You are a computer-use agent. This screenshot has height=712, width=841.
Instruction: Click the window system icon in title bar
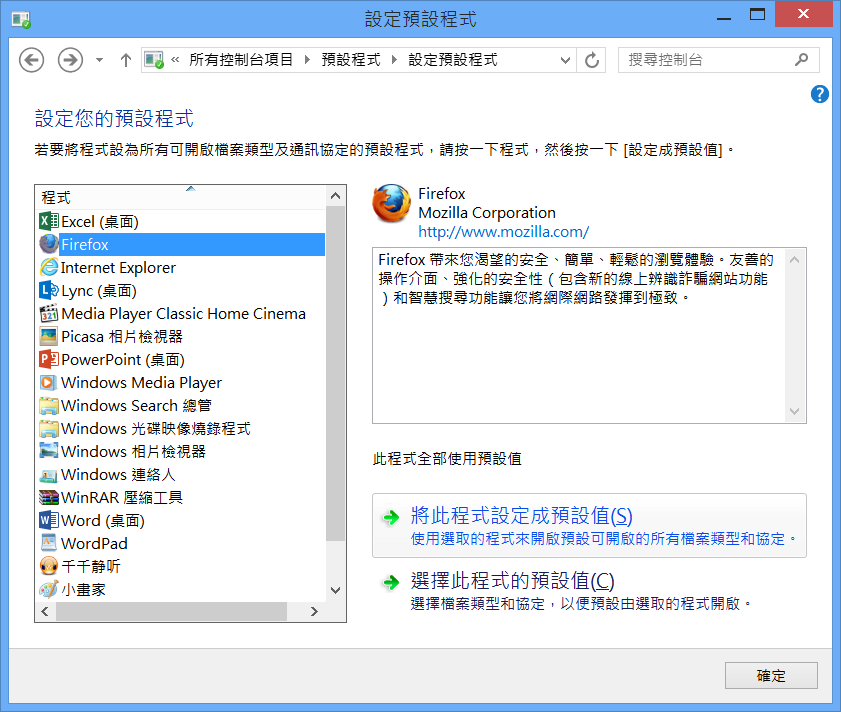point(21,20)
